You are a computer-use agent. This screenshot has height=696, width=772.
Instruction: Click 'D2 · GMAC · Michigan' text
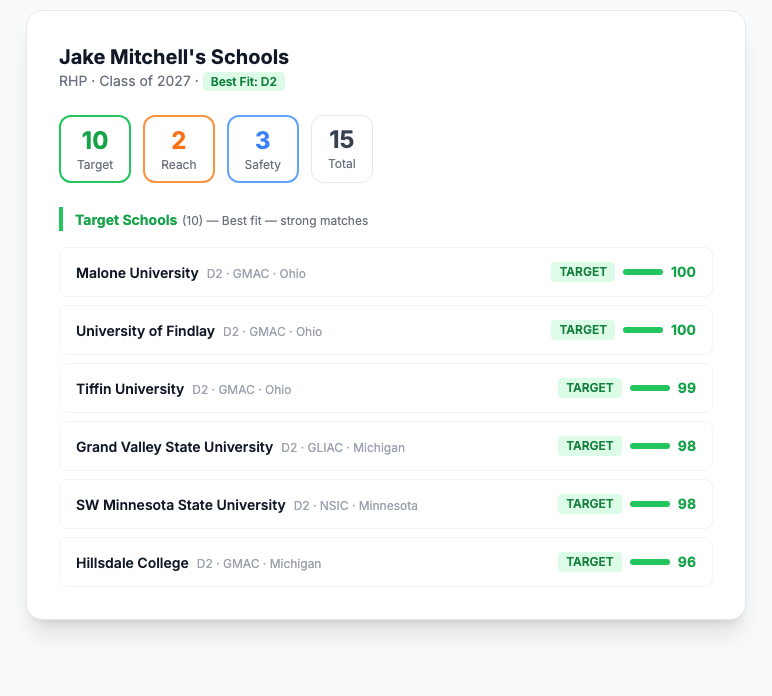(x=259, y=564)
